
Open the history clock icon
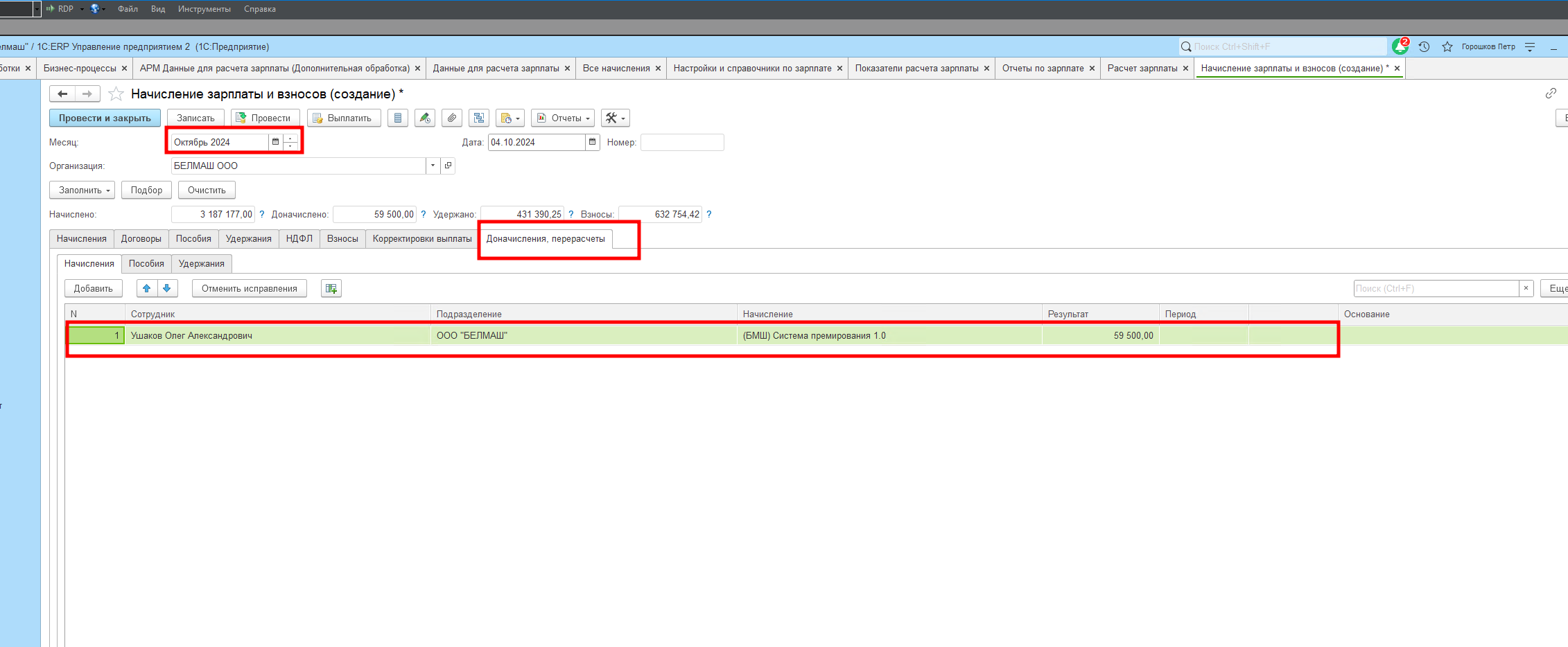[x=1424, y=47]
